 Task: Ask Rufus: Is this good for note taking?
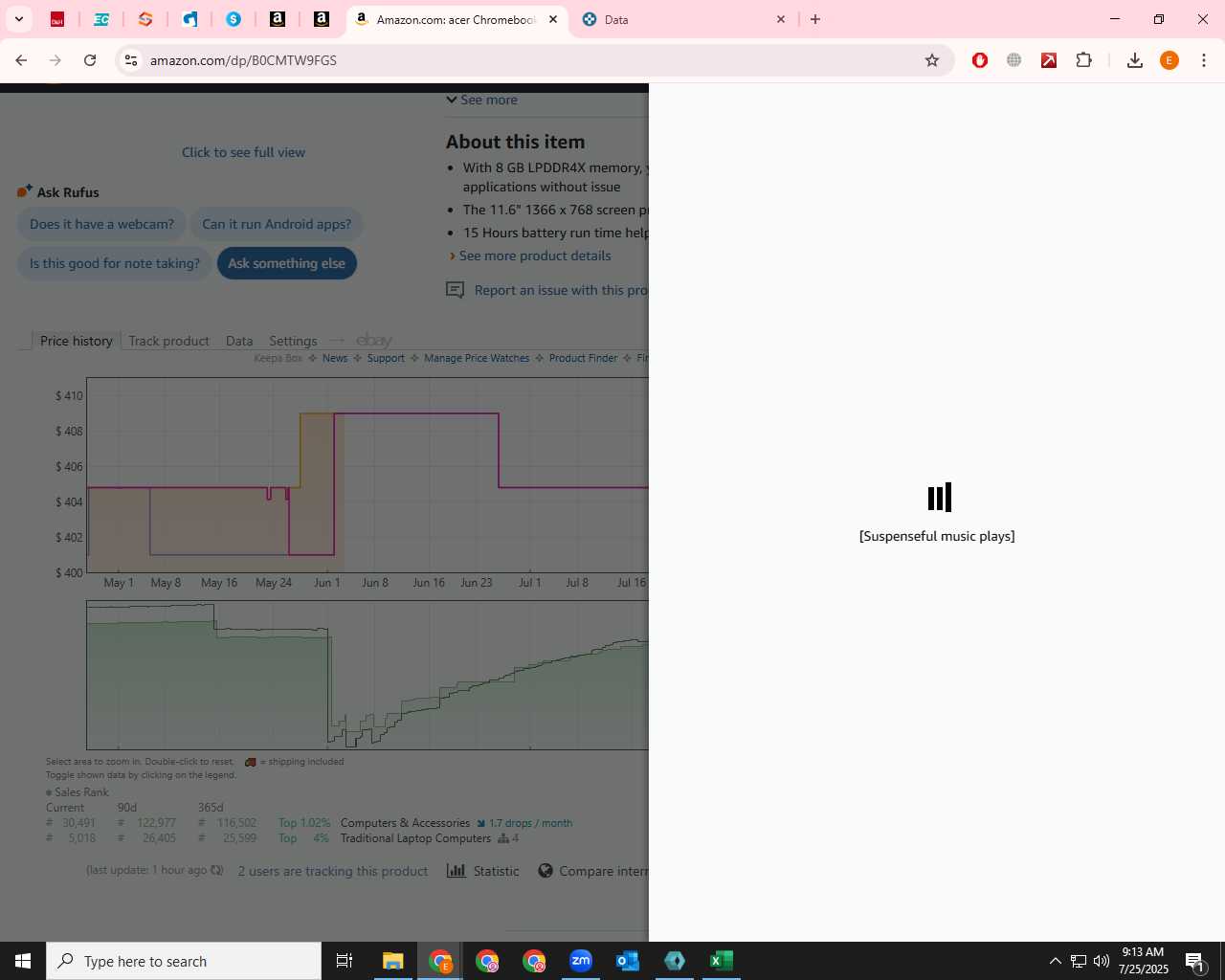(x=114, y=263)
